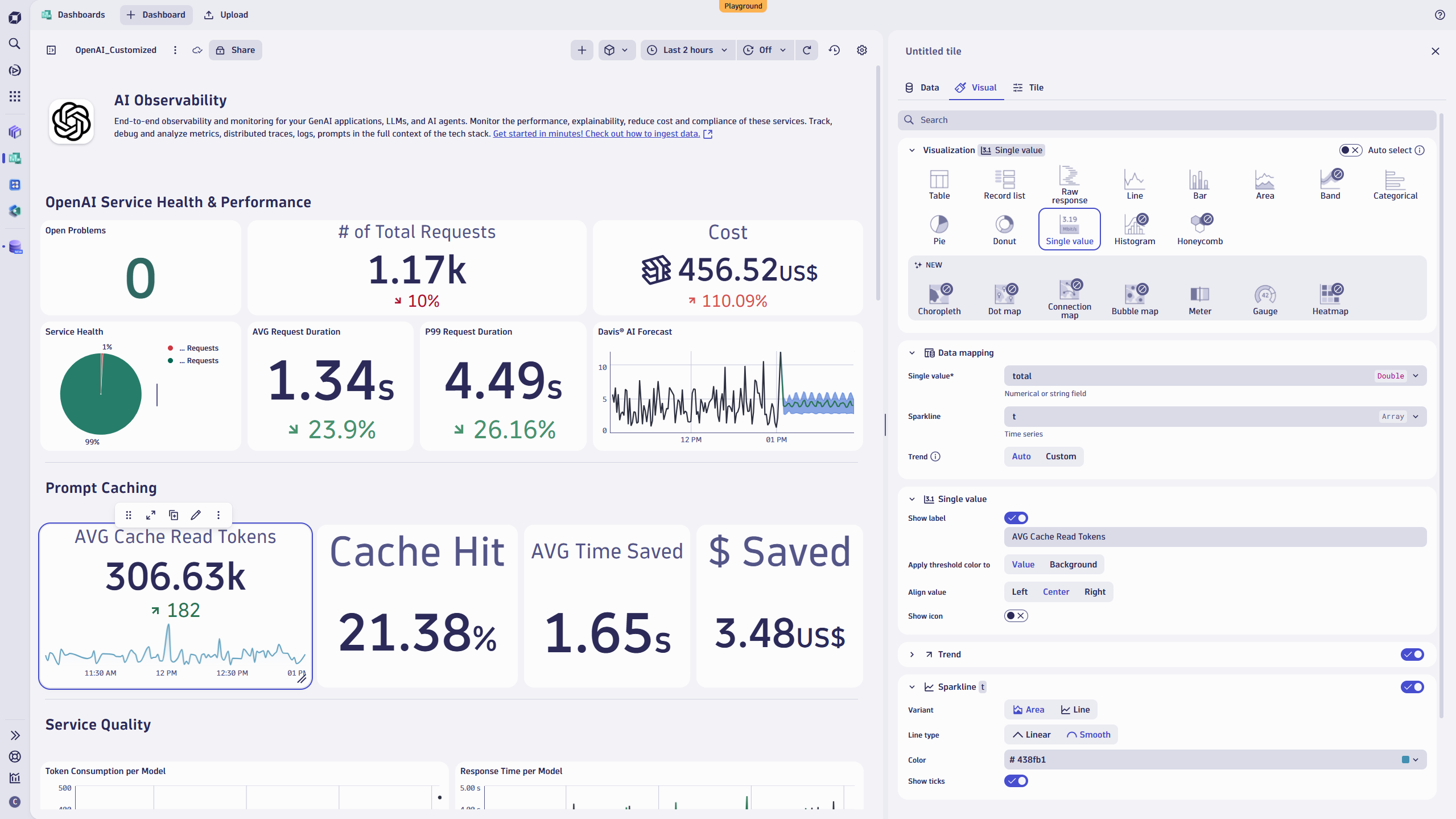Duplicate the AVG Cache Read Tokens tile
Screen dimensions: 1456x819
coord(173,515)
